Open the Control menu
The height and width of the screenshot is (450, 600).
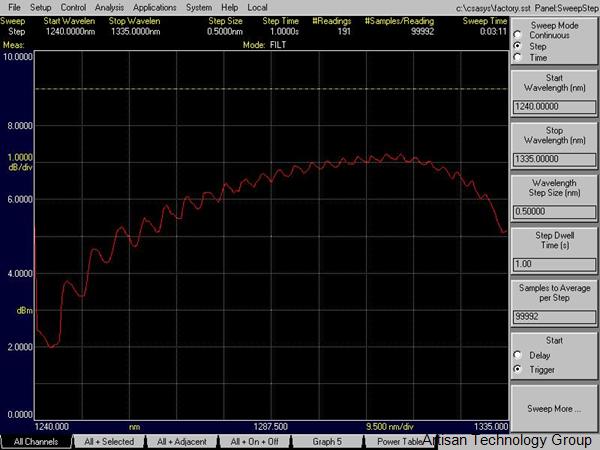pos(73,7)
